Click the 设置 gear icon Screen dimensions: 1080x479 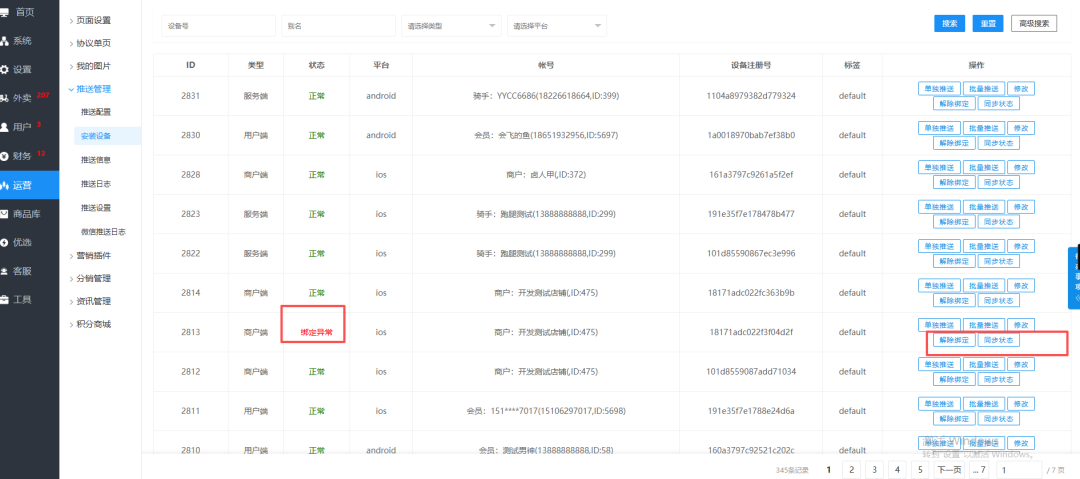coord(5,70)
